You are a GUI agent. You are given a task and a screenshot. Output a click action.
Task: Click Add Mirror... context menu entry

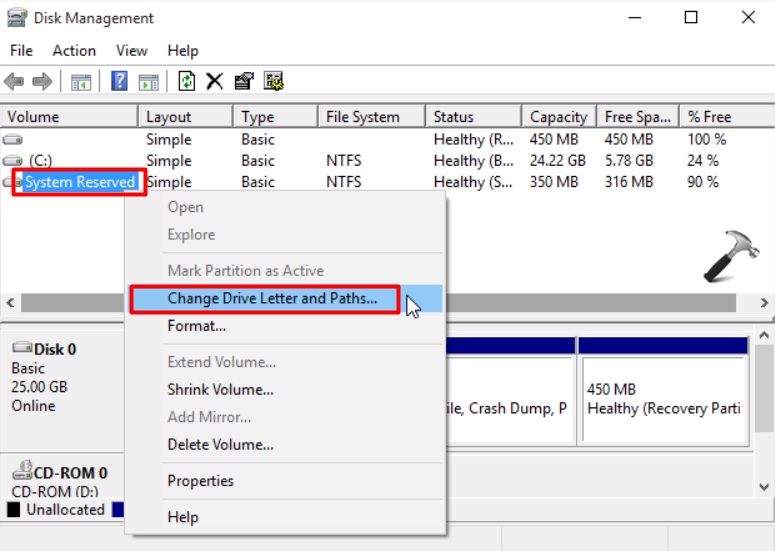pyautogui.click(x=286, y=417)
